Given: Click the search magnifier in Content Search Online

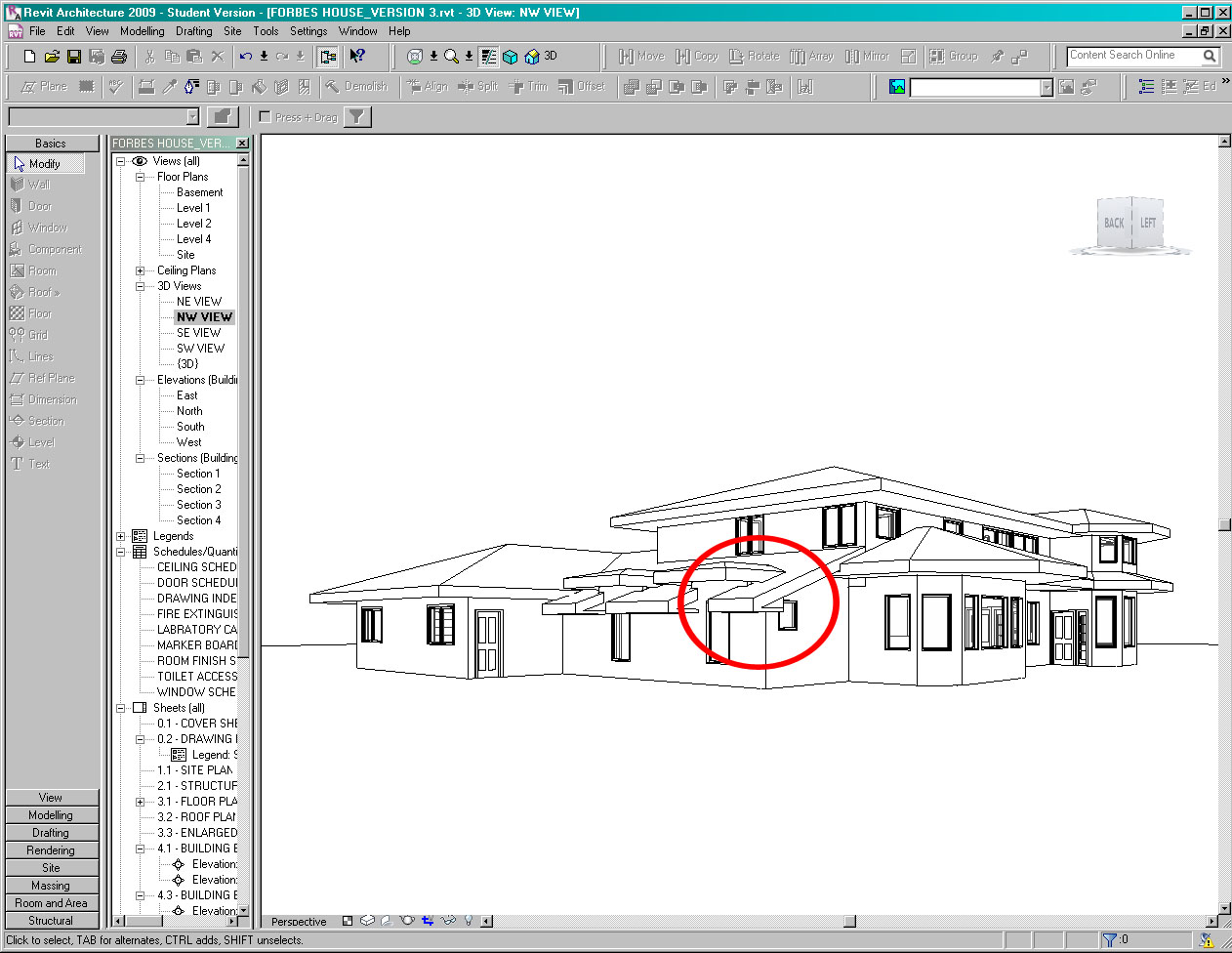Looking at the screenshot, I should [x=1210, y=57].
